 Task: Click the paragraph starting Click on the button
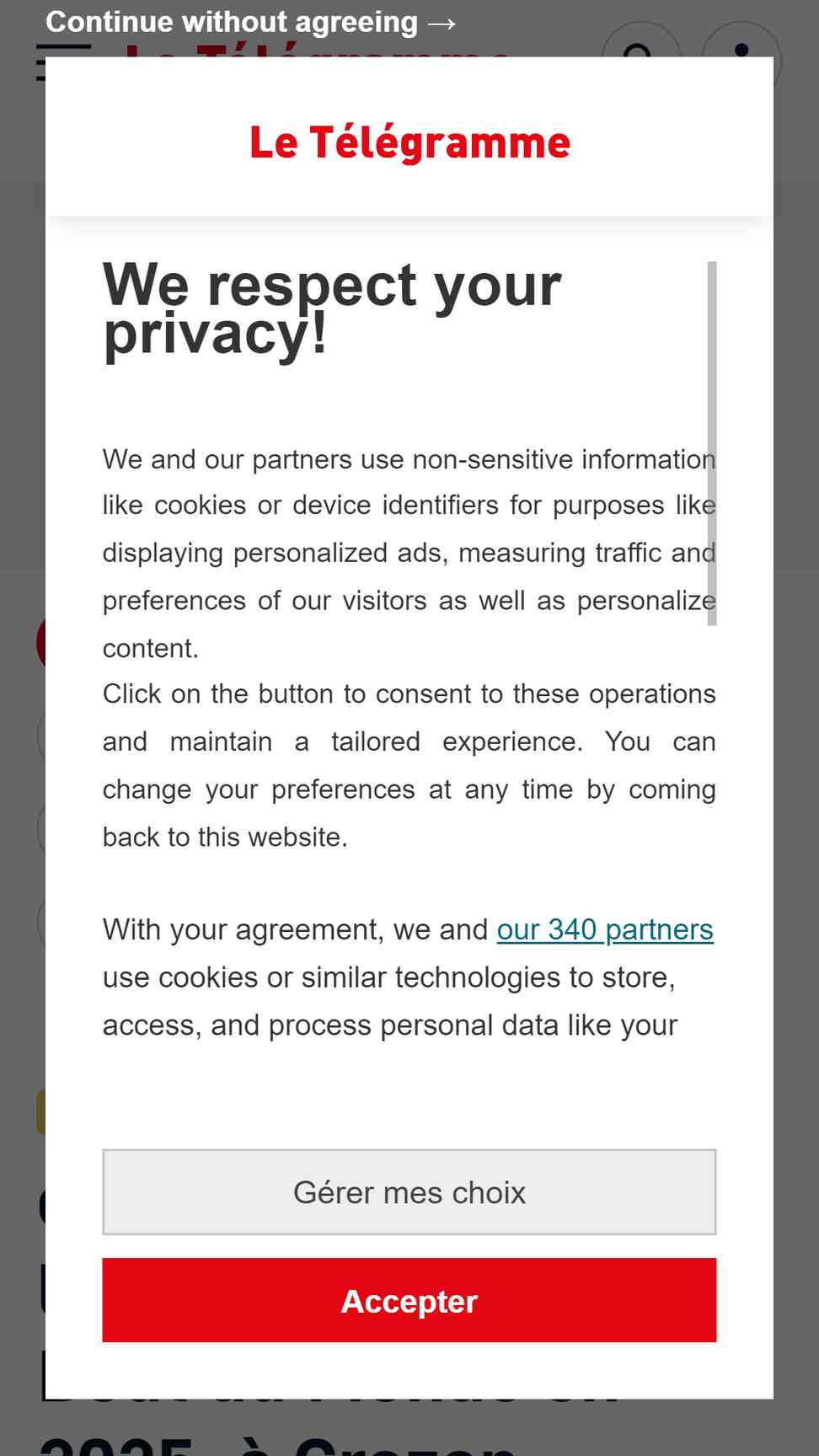point(409,765)
